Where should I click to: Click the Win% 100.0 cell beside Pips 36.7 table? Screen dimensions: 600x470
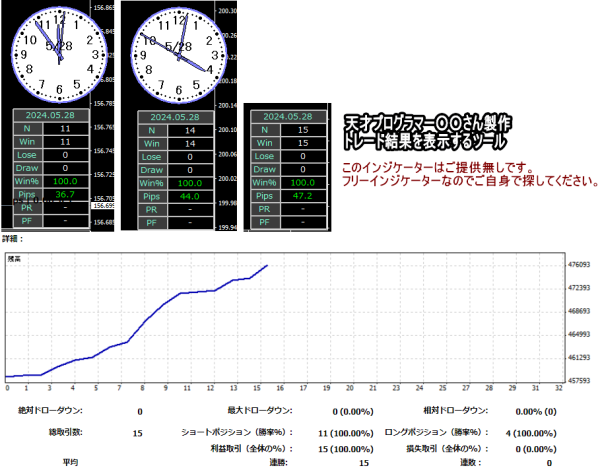pos(65,181)
